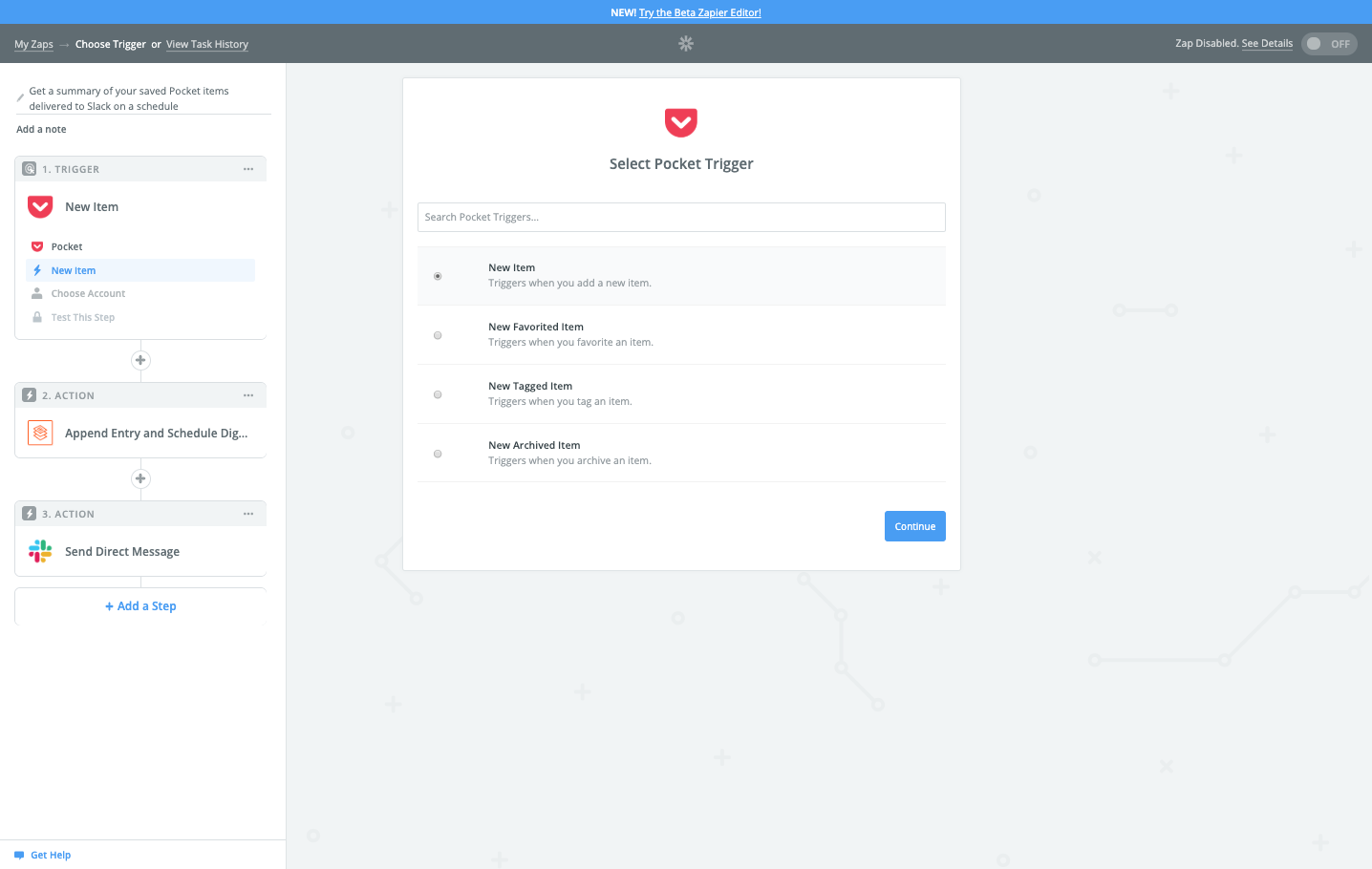This screenshot has width=1372, height=869.
Task: Click 'Triggers when you tag an item.' text
Action: [x=560, y=402]
